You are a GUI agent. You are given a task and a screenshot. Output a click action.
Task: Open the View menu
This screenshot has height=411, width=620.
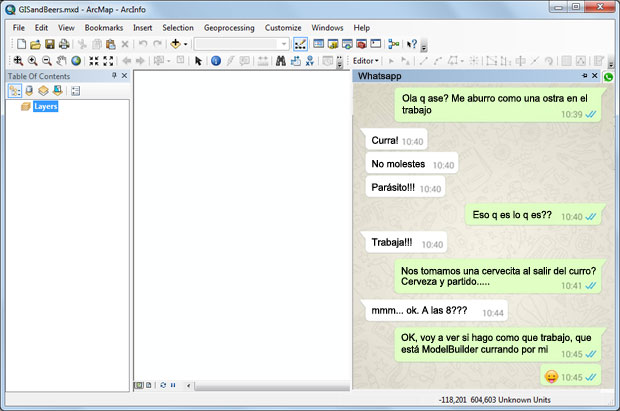click(66, 28)
